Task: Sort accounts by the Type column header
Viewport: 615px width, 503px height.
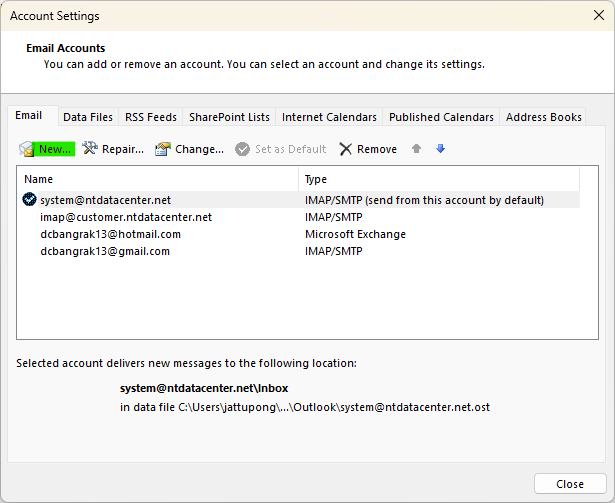Action: point(438,179)
